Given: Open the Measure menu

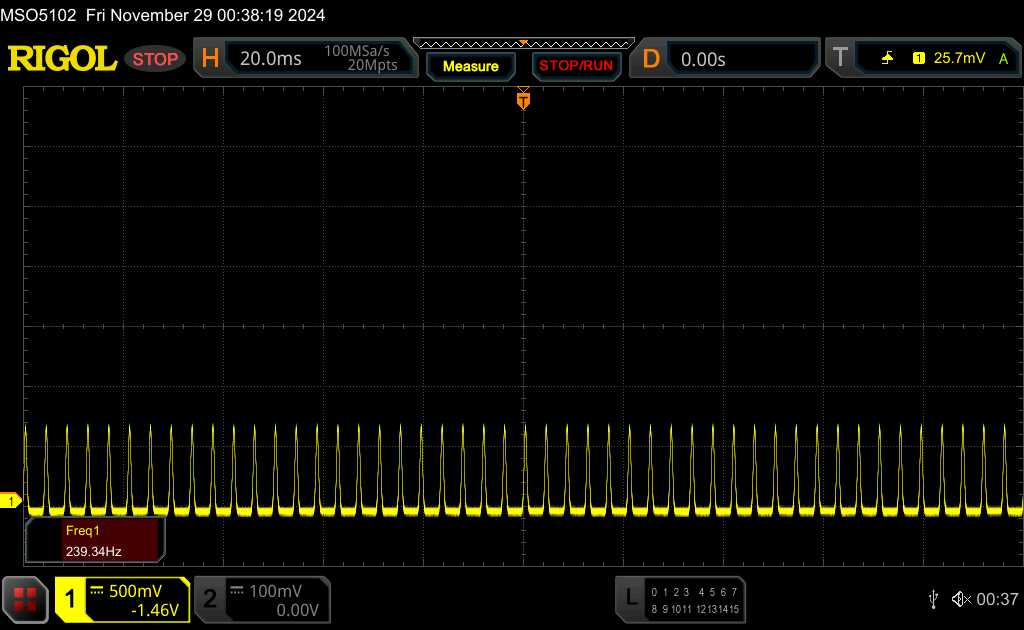Looking at the screenshot, I should tap(470, 66).
